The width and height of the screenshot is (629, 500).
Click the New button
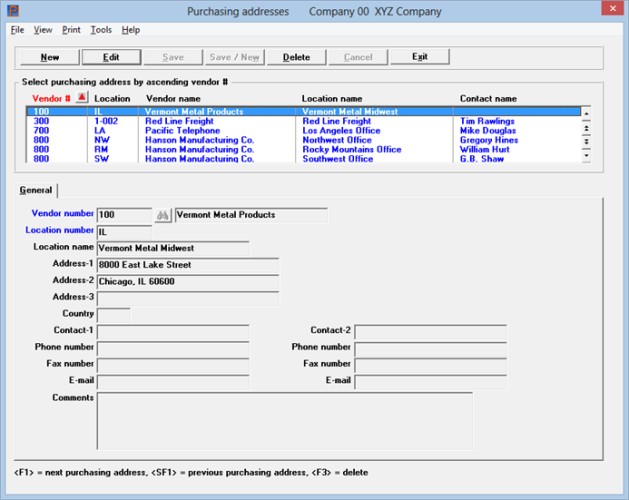pos(50,57)
